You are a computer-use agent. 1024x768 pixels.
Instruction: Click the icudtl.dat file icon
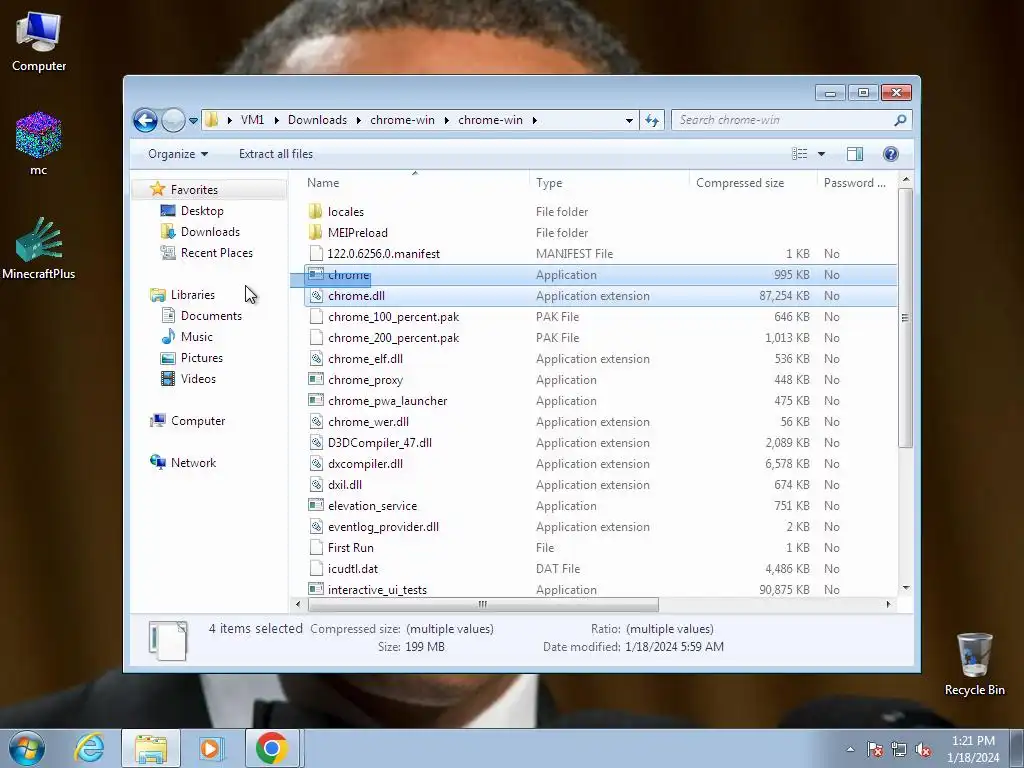pos(316,569)
